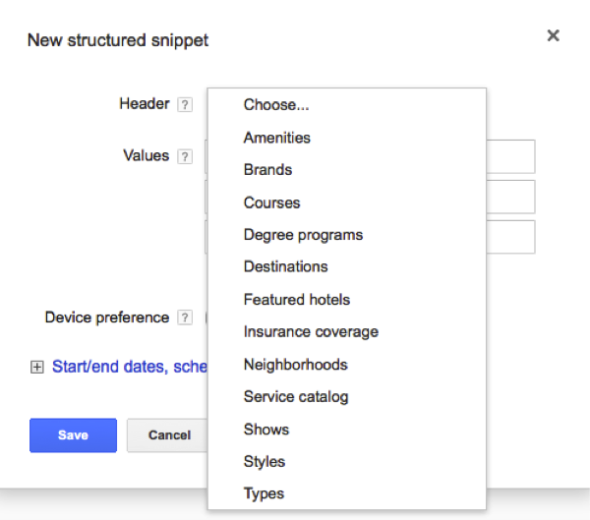The height and width of the screenshot is (520, 590).
Task: Close the New structured snippet dialog
Action: (x=553, y=36)
